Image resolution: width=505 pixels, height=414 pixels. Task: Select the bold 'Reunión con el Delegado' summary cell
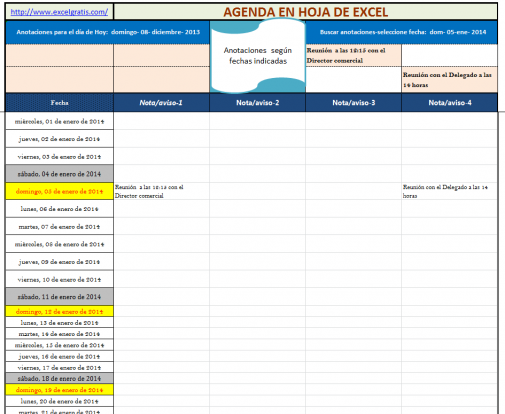[449, 80]
